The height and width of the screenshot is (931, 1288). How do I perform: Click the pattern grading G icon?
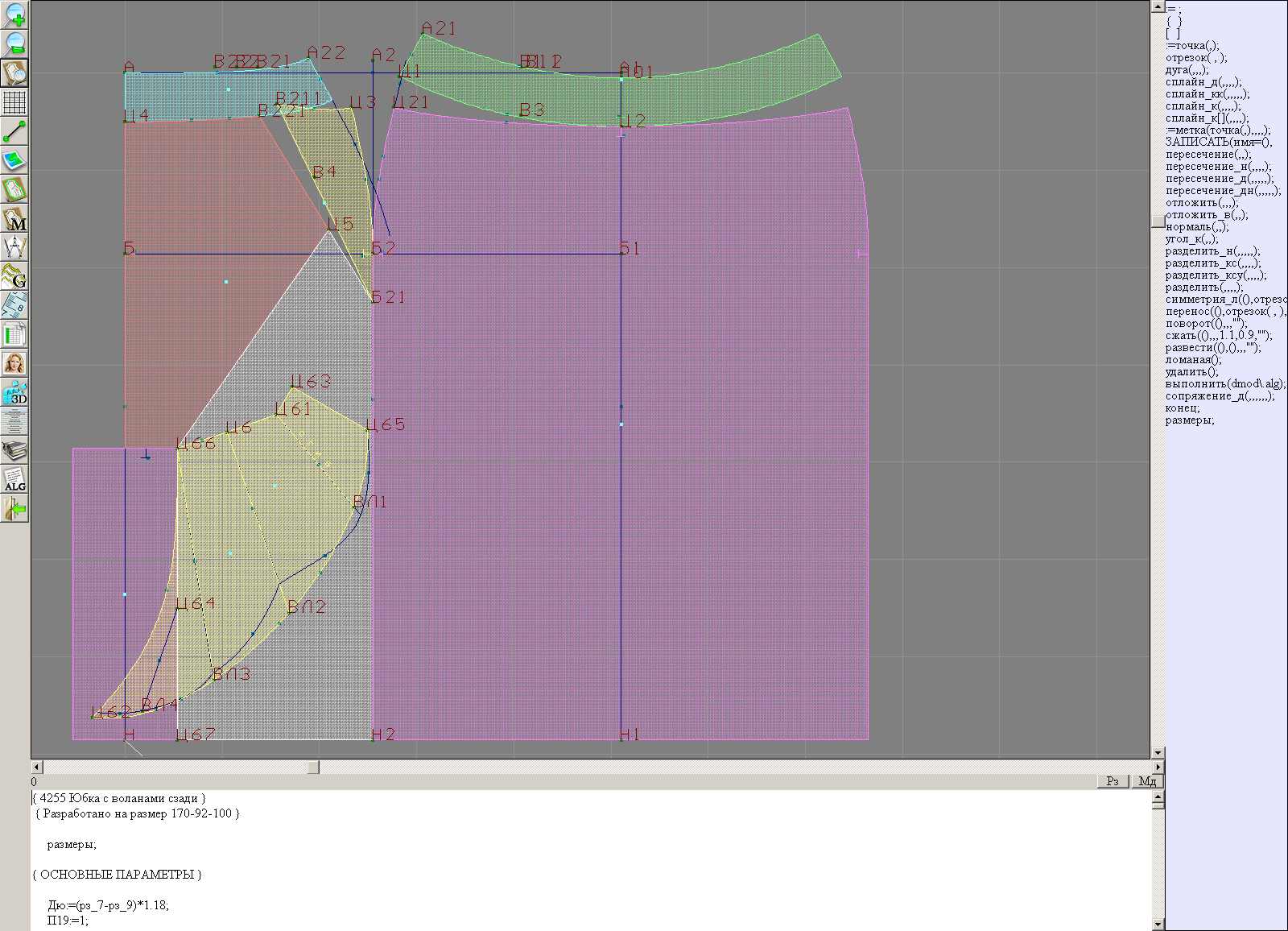tap(14, 276)
